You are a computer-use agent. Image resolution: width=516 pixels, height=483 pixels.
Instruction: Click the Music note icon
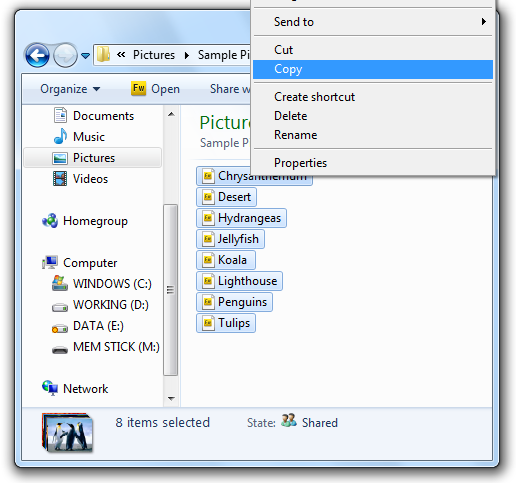tap(60, 136)
